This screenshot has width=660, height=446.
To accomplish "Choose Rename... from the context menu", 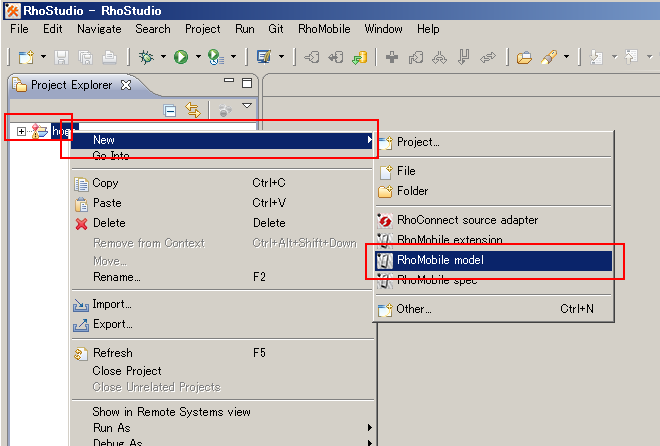I will coord(222,277).
